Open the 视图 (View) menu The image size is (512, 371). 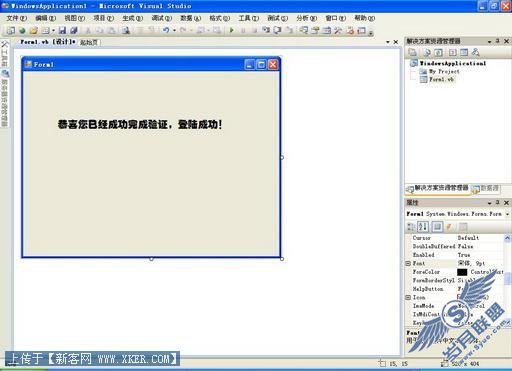click(74, 18)
